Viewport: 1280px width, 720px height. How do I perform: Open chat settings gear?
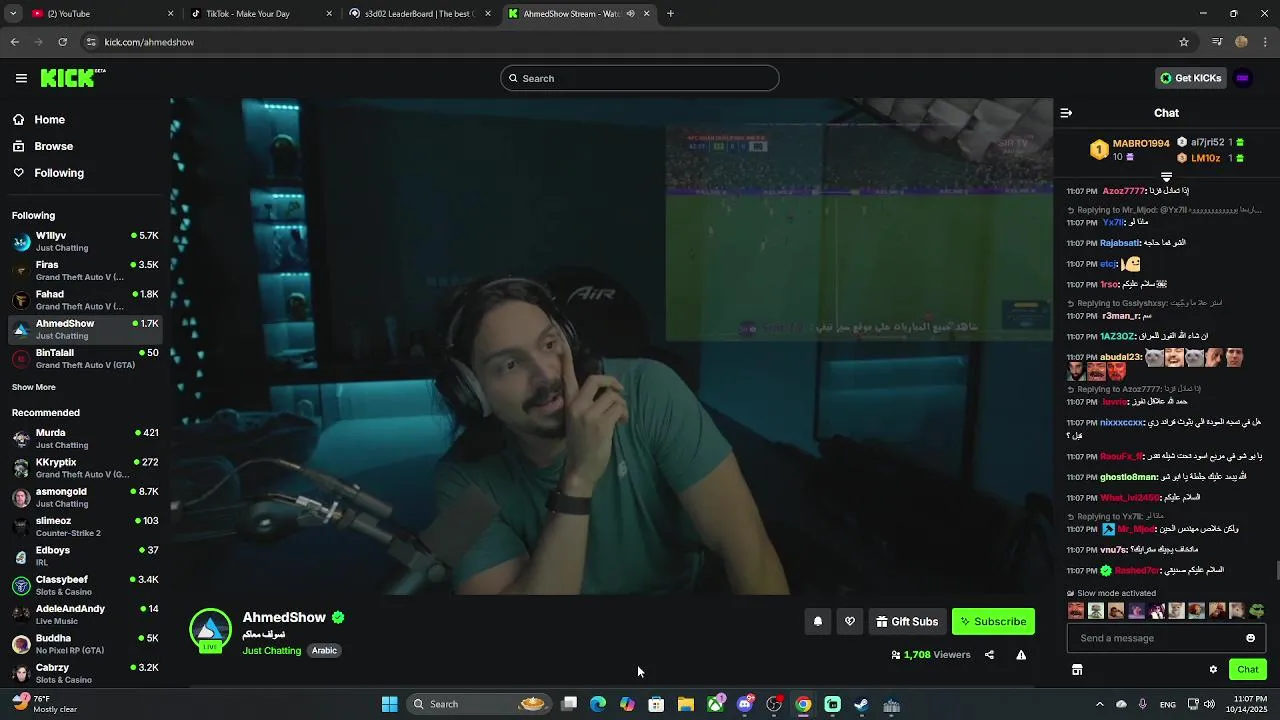point(1213,670)
